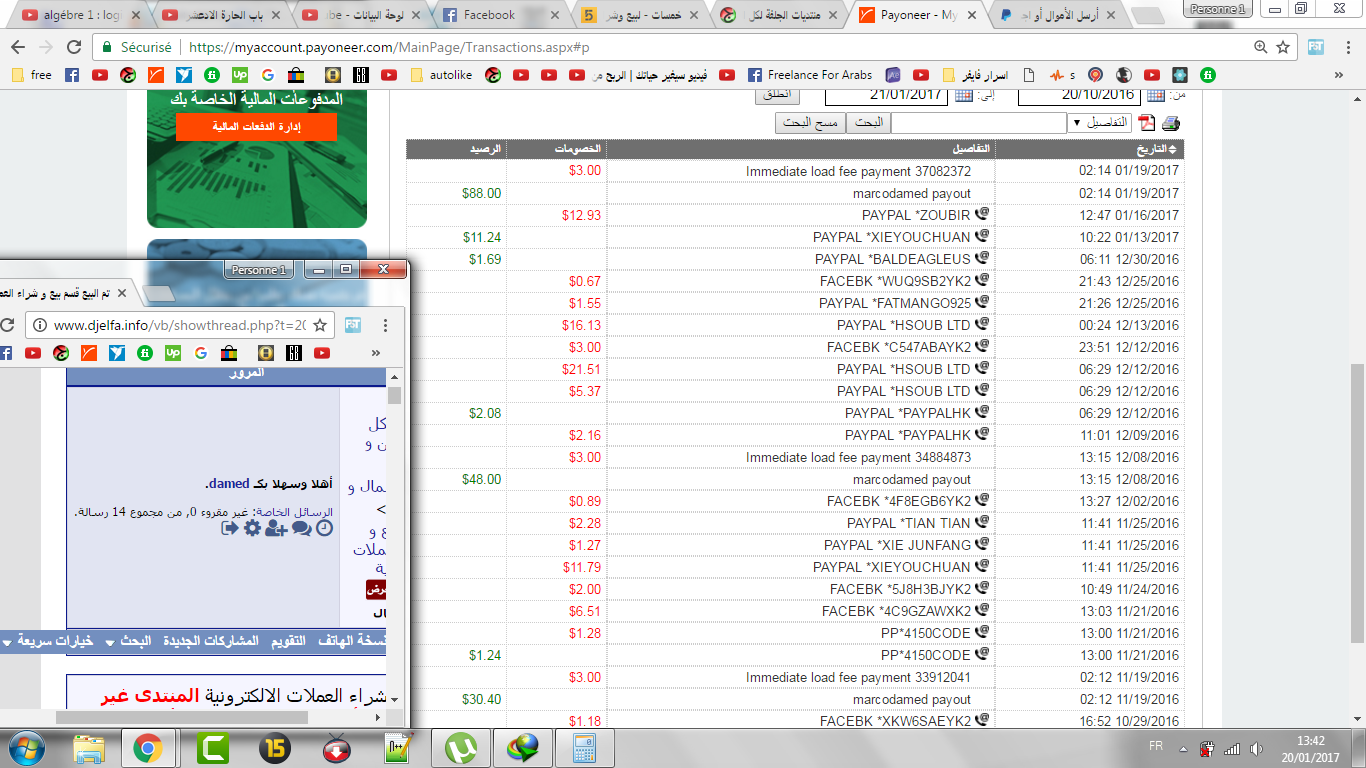
Task: Show hidden system tray icons arrow
Action: pos(1183,747)
